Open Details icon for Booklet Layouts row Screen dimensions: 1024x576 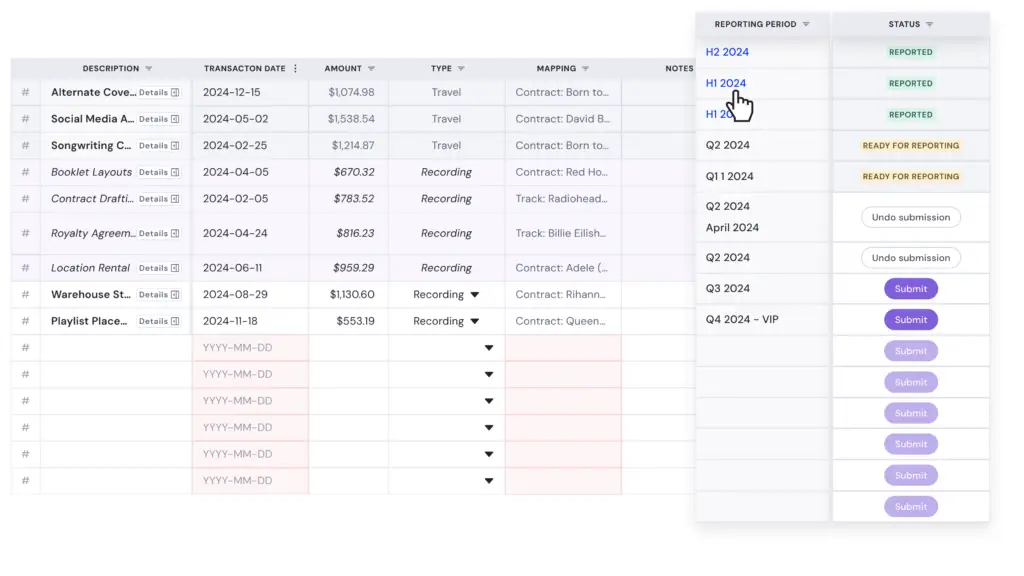click(x=175, y=172)
